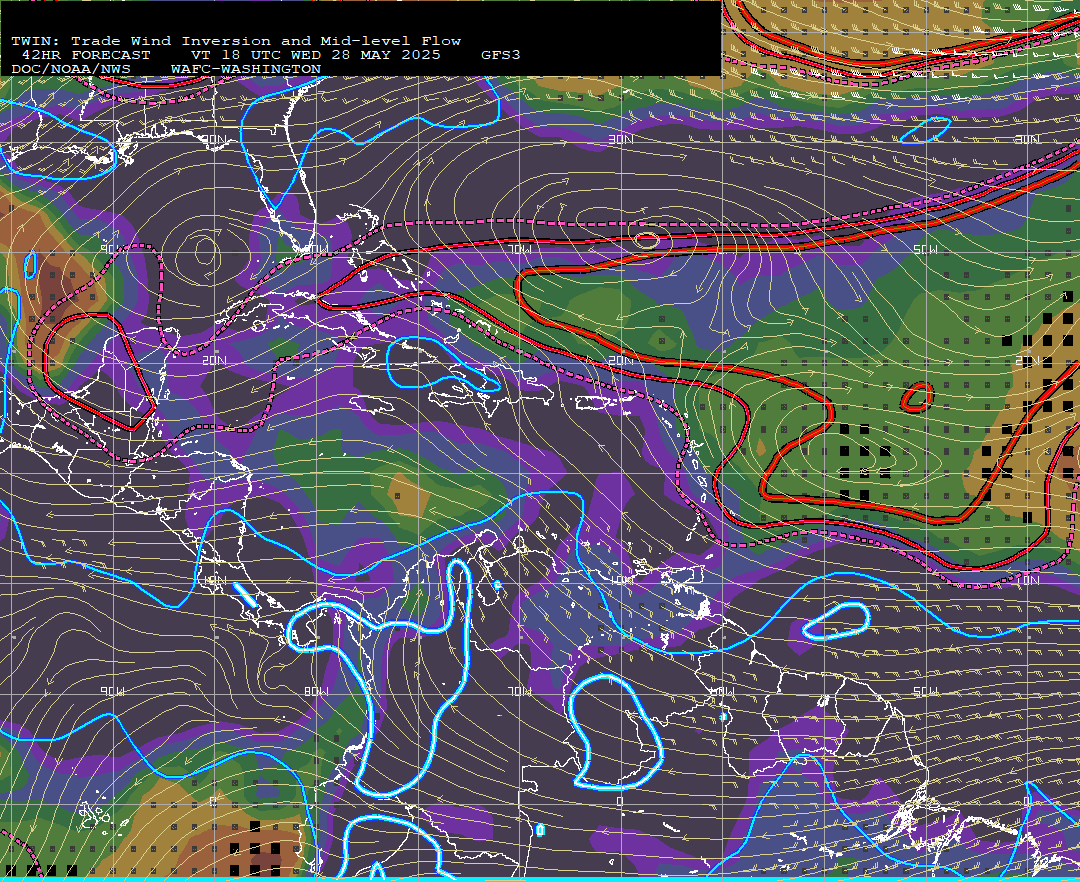Click the '50W' label over northern Brazil
The image size is (1080, 882).
coord(926,691)
